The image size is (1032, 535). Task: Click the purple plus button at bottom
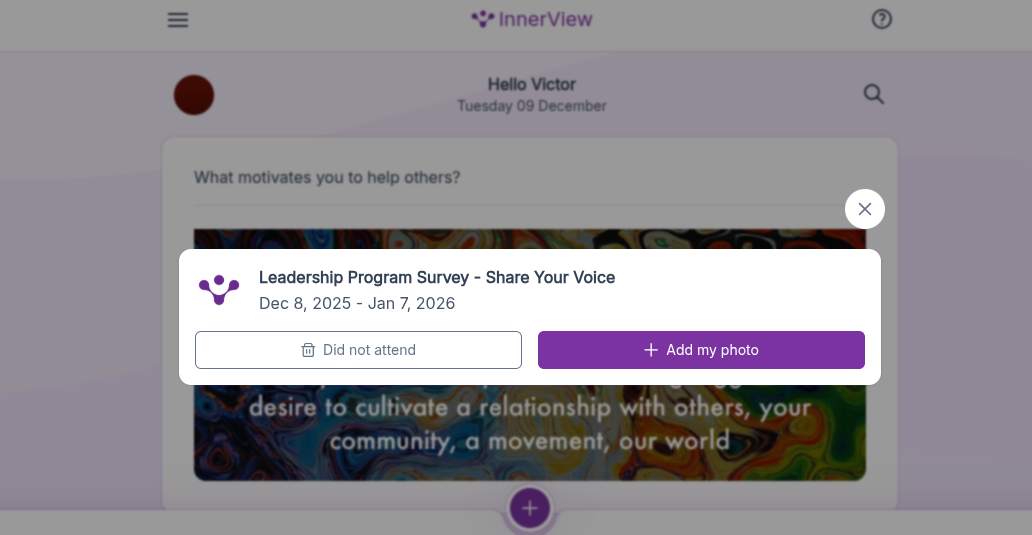pyautogui.click(x=530, y=508)
